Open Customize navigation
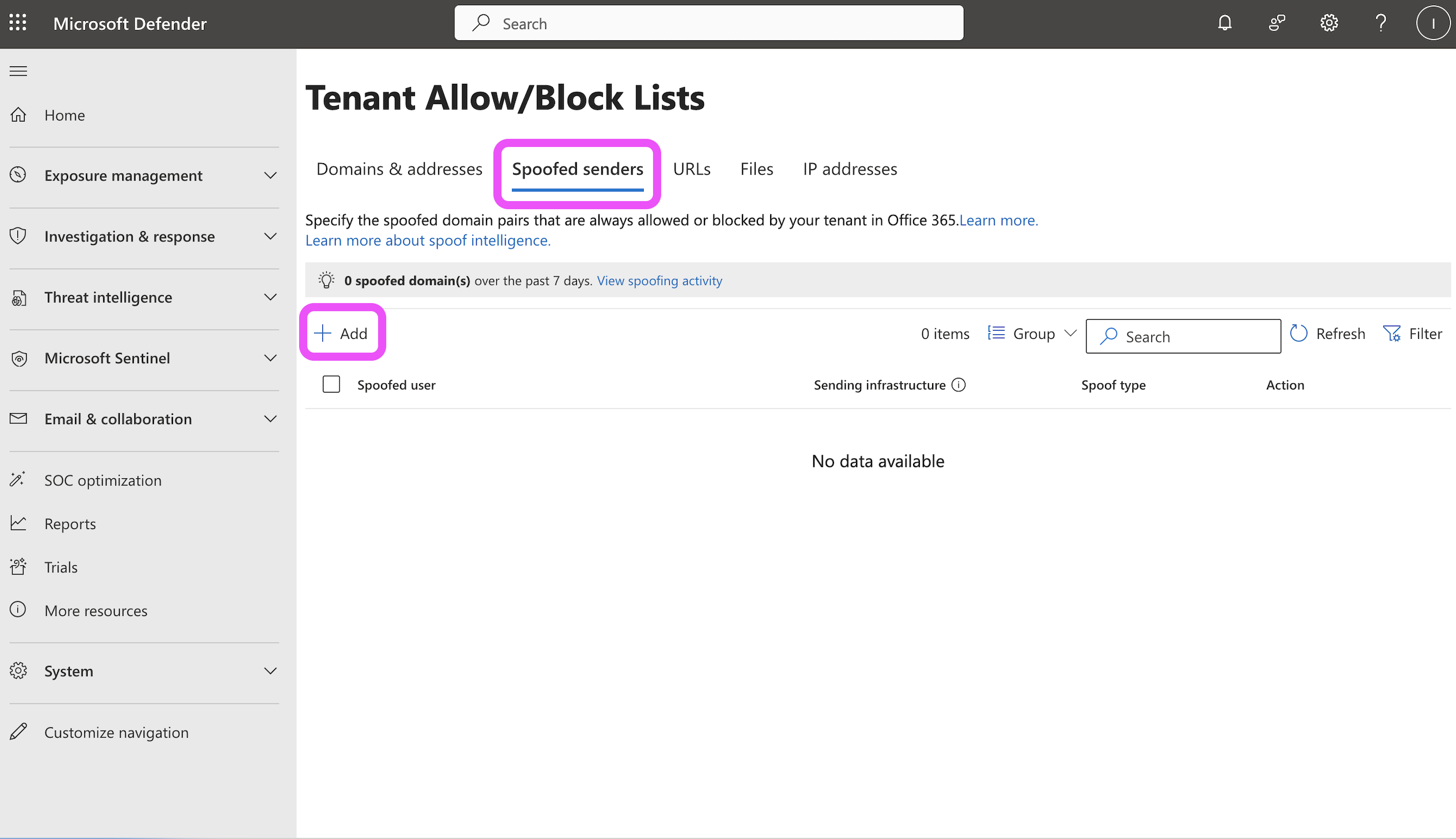This screenshot has width=1456, height=839. tap(116, 732)
